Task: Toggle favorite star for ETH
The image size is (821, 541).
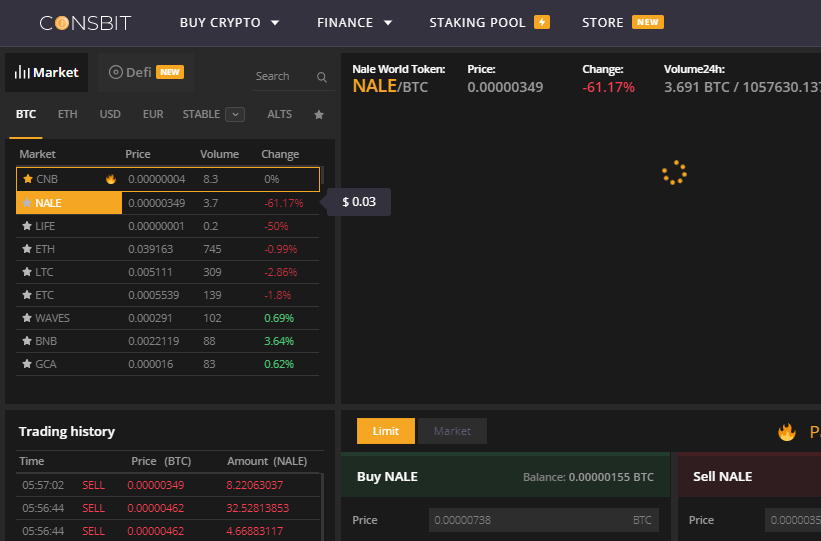Action: tap(27, 249)
